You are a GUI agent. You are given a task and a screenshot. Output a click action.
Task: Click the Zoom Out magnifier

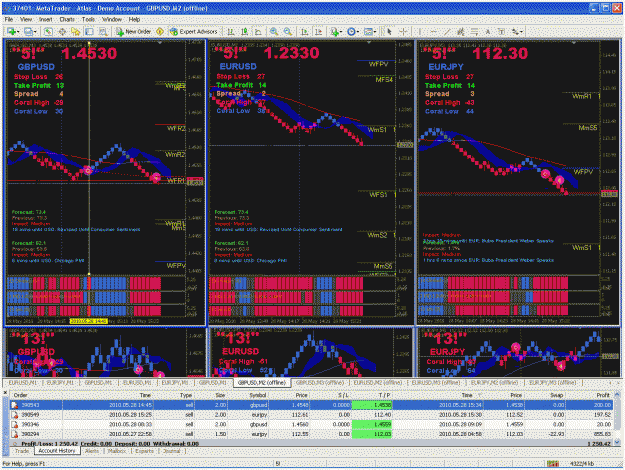[287, 31]
